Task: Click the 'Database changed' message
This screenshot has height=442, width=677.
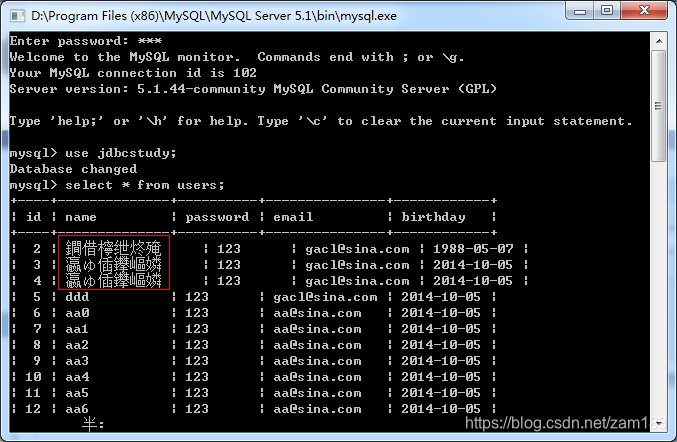Action: 73,169
